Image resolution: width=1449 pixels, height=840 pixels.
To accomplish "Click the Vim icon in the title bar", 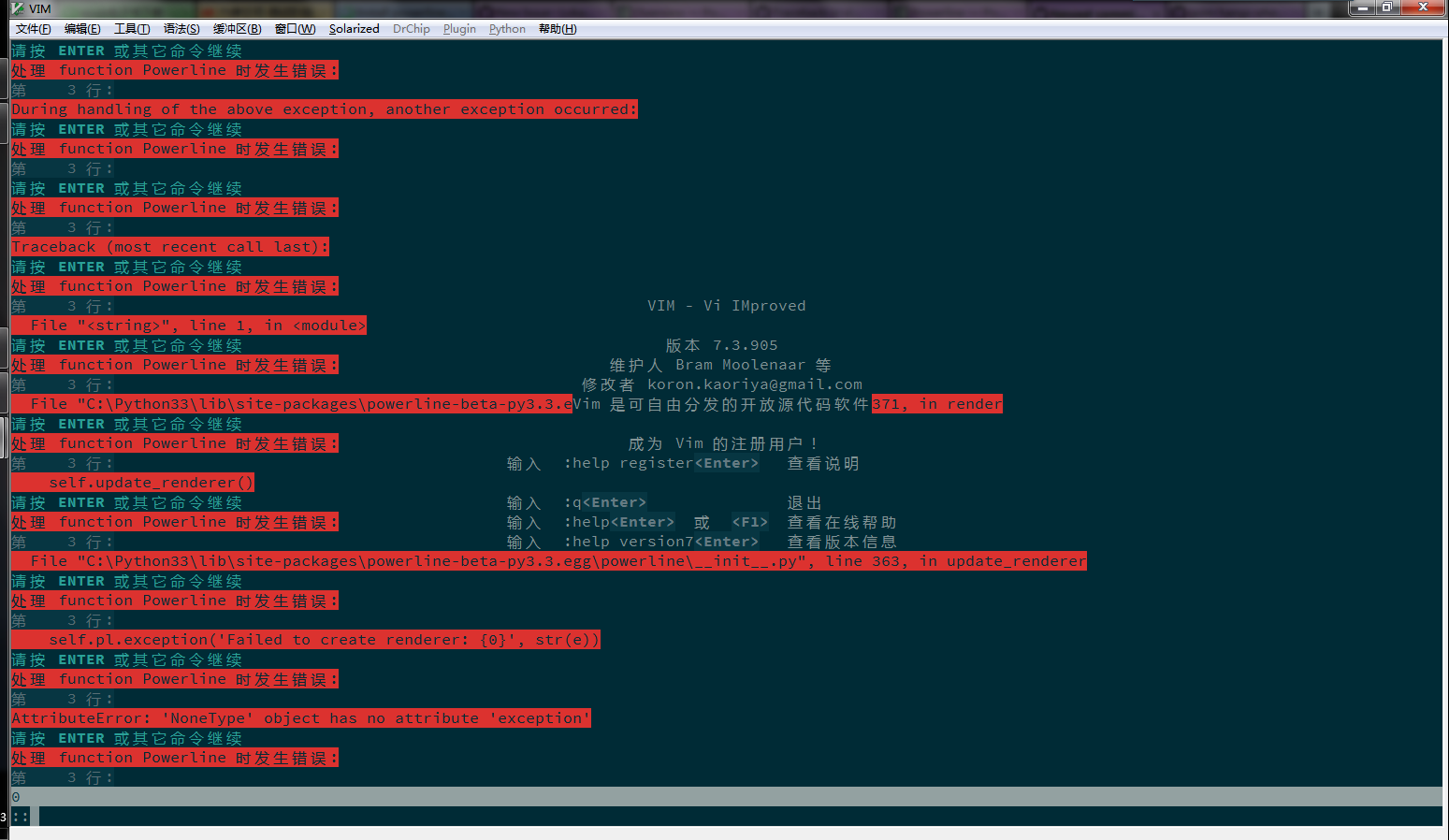I will click(18, 8).
